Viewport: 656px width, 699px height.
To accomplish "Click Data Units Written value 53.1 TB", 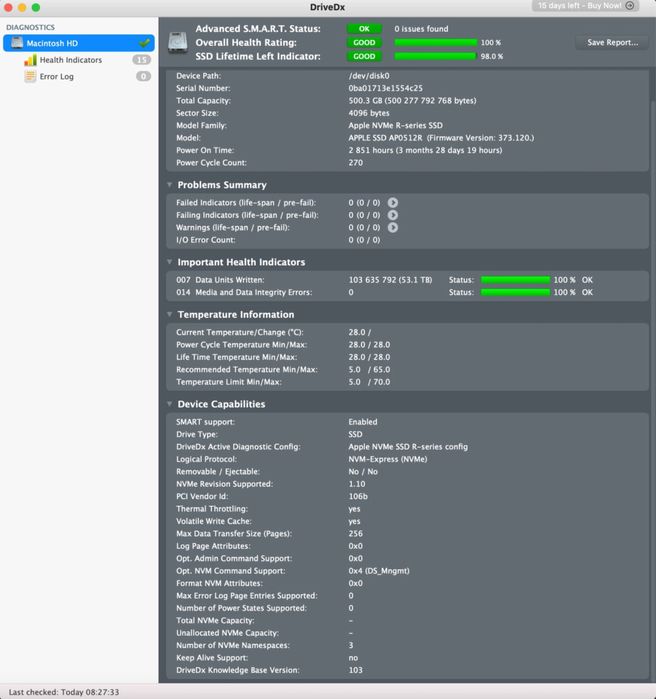I will [390, 280].
